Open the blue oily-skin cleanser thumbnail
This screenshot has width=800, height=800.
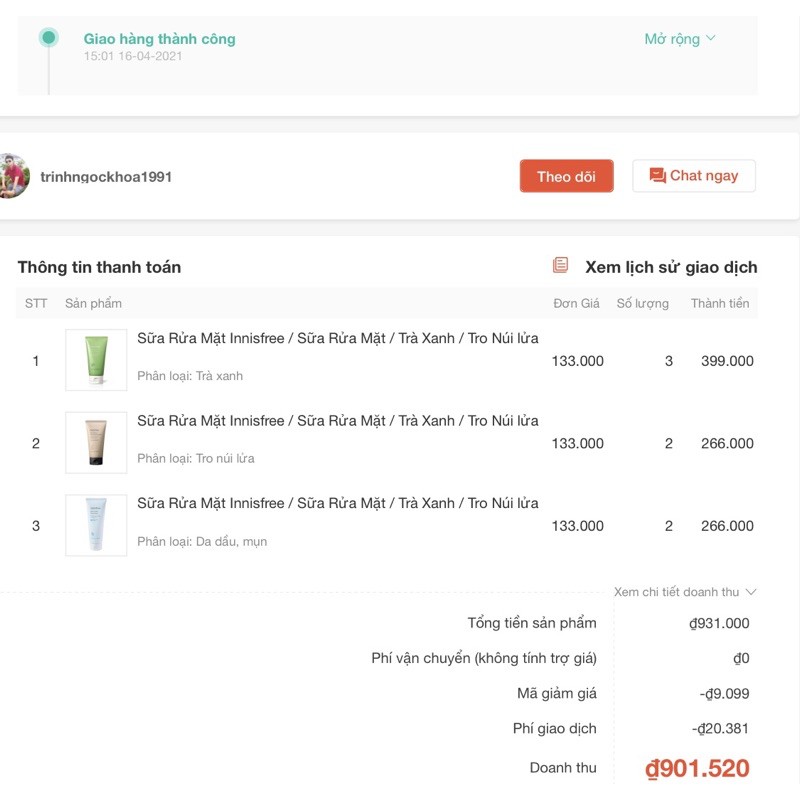pos(96,525)
